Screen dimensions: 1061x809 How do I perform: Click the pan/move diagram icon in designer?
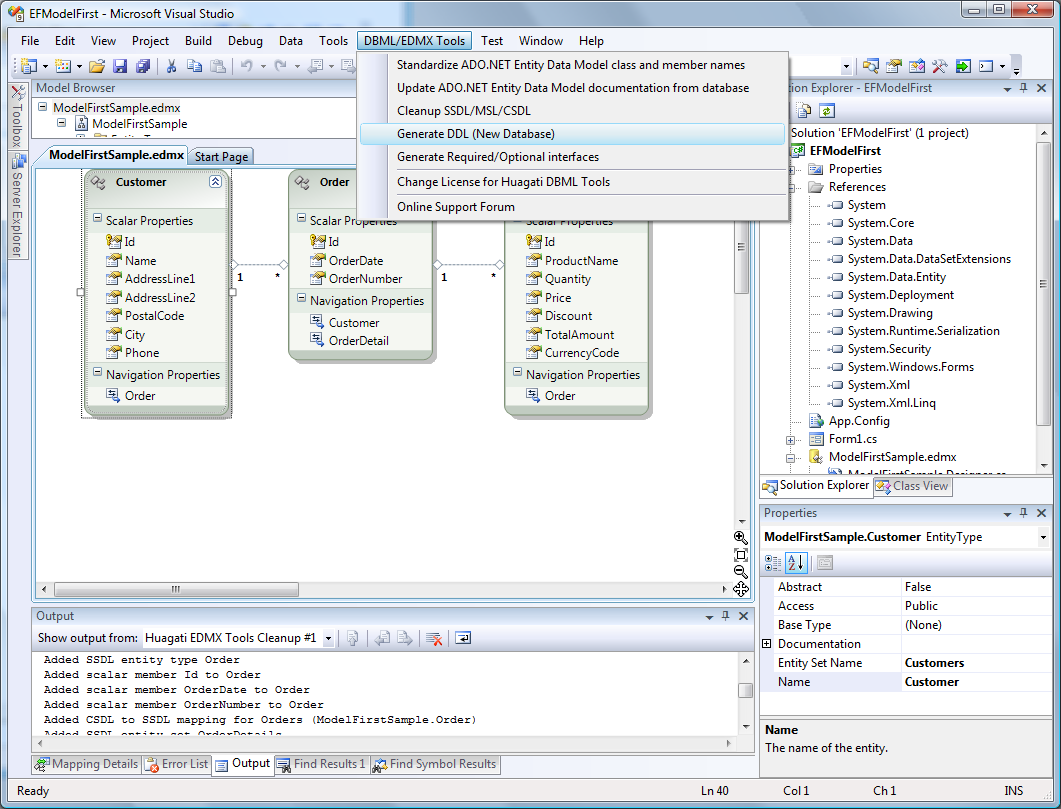[741, 589]
